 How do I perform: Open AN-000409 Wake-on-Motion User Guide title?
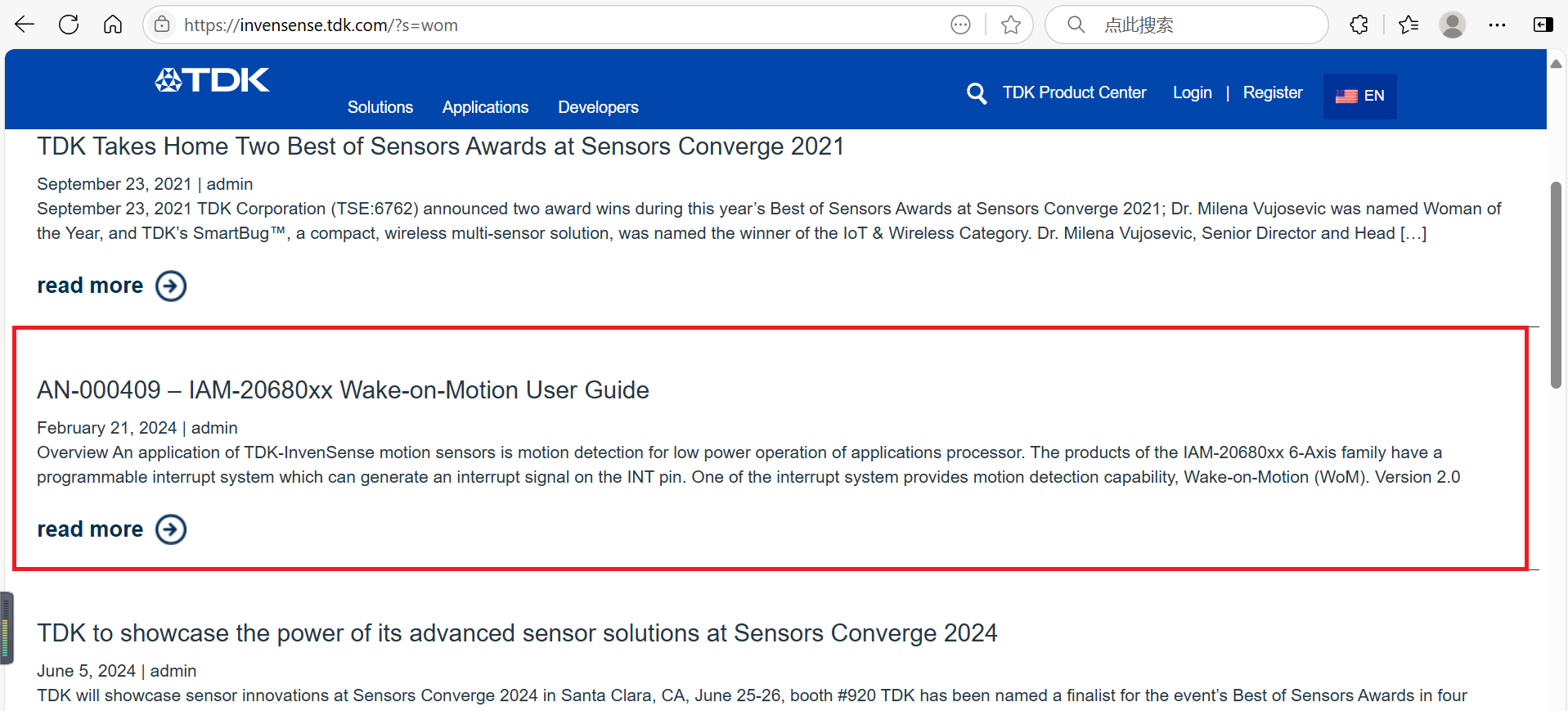(x=343, y=390)
